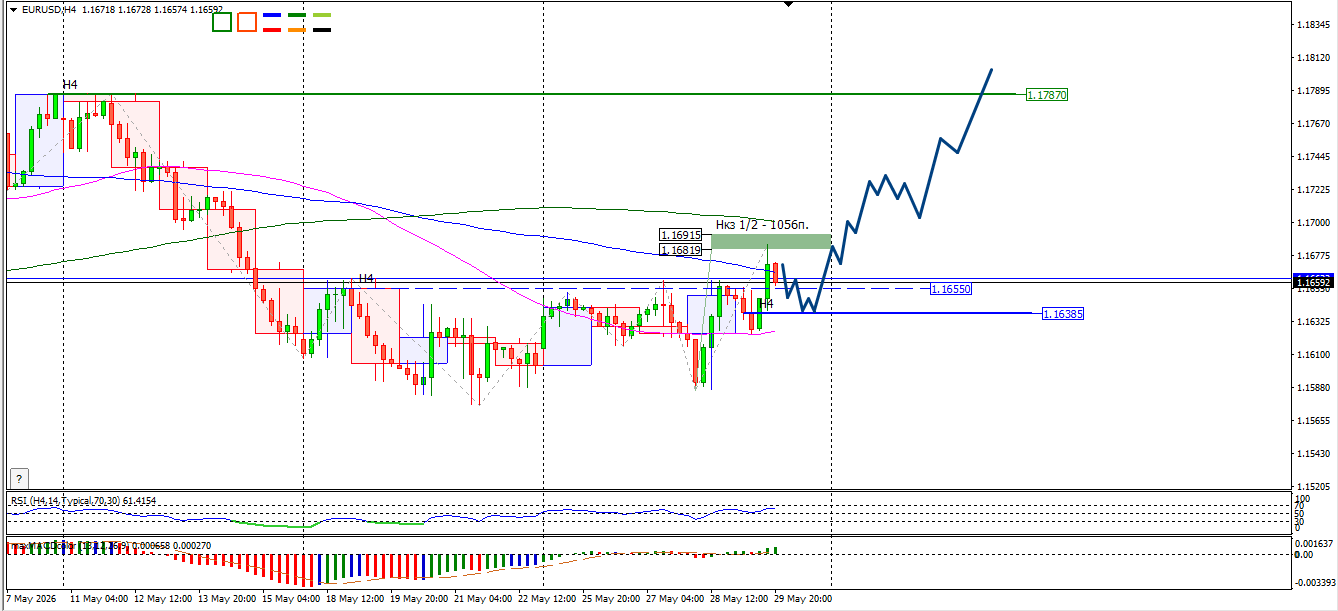This screenshot has height=611, width=1338.
Task: Pick the orange line color swatch
Action: (x=297, y=30)
